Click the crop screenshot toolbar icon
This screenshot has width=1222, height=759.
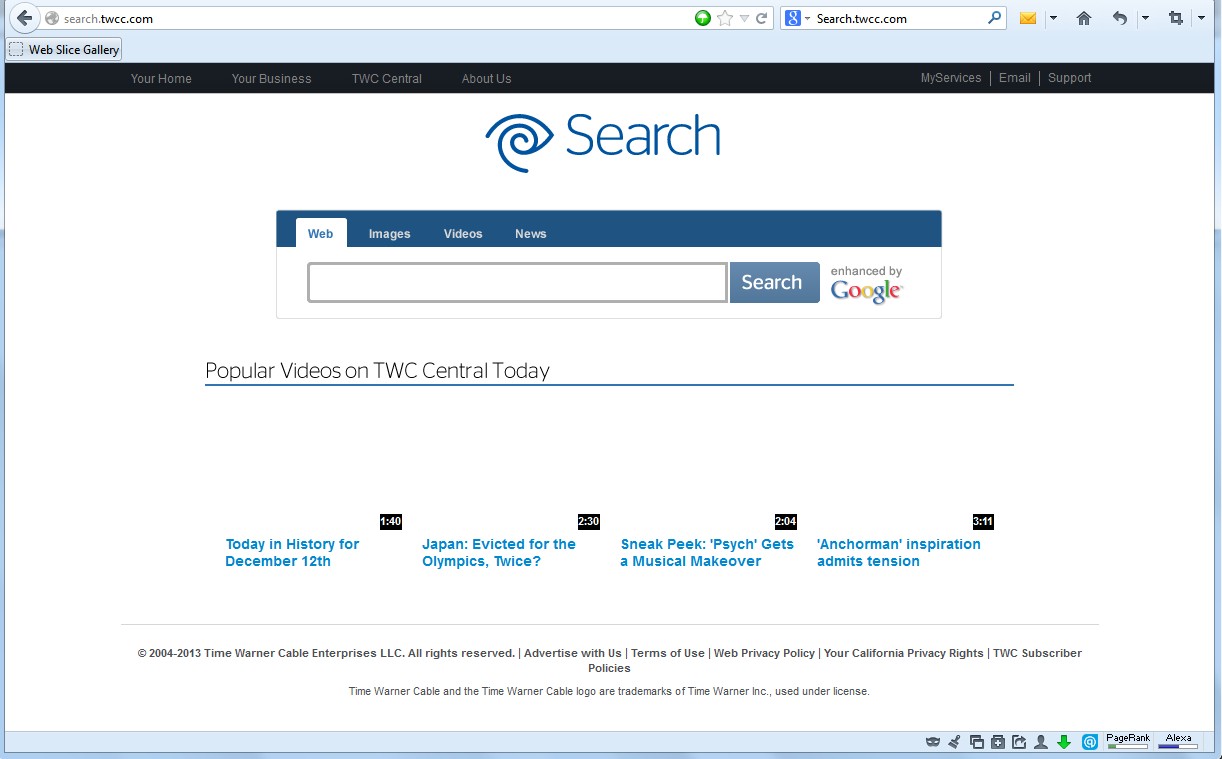[x=1176, y=18]
